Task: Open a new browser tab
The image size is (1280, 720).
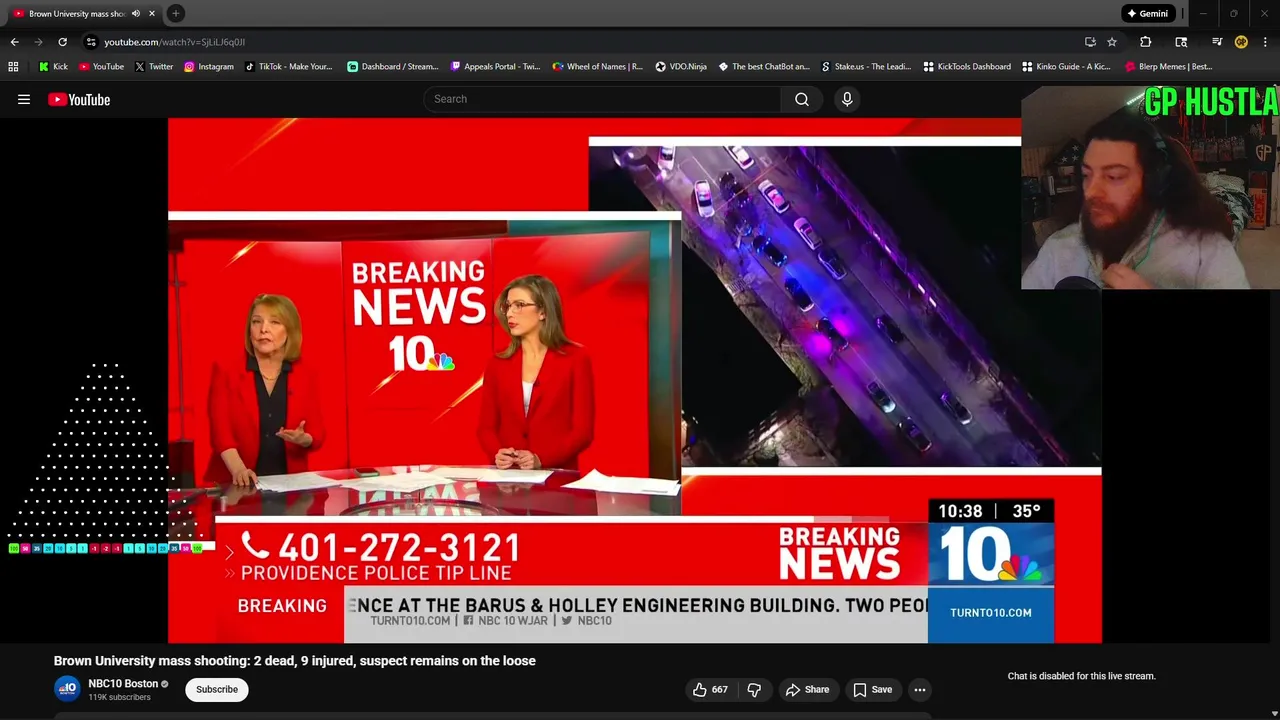Action: (x=175, y=13)
